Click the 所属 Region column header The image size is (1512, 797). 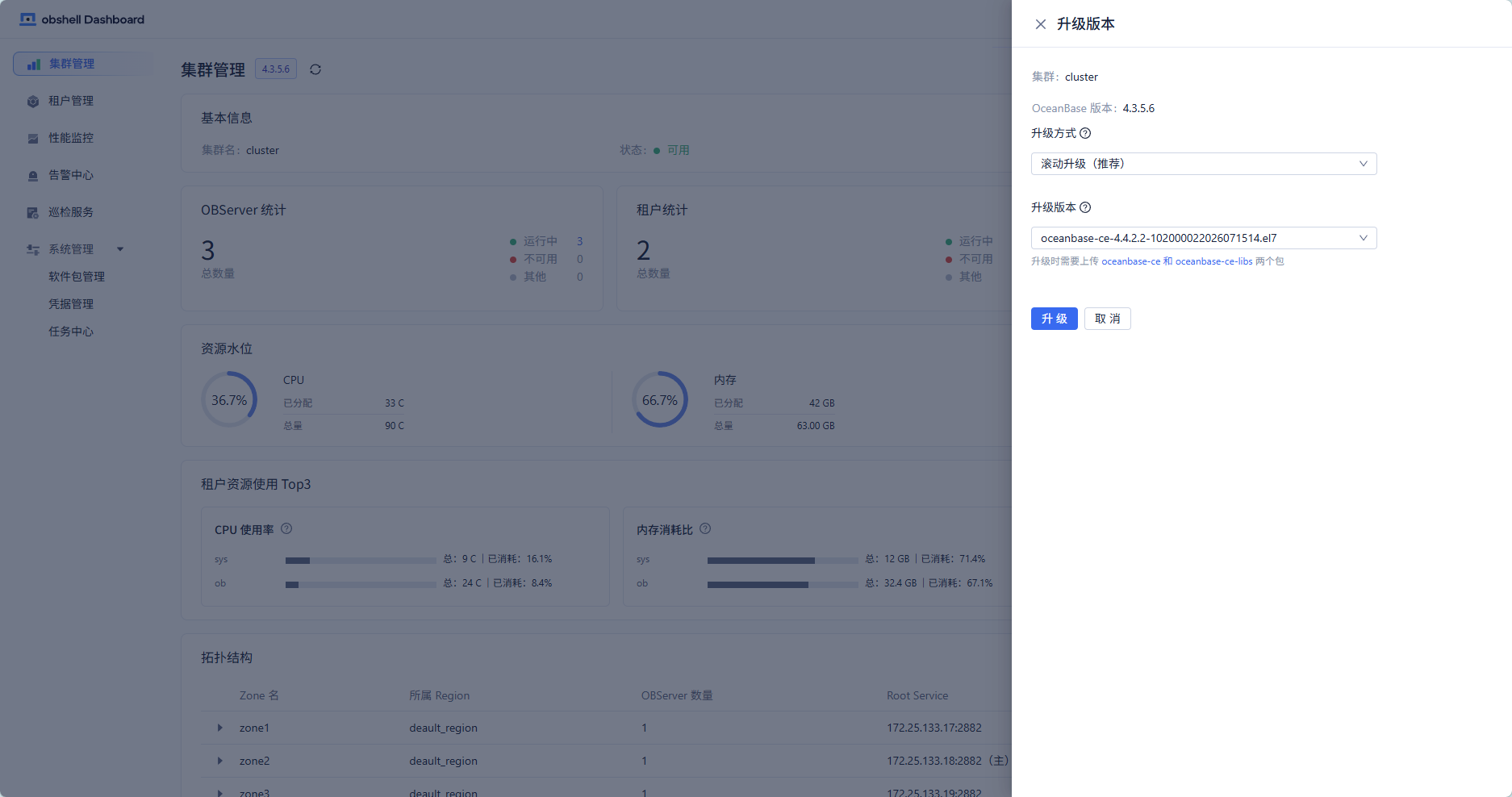439,695
